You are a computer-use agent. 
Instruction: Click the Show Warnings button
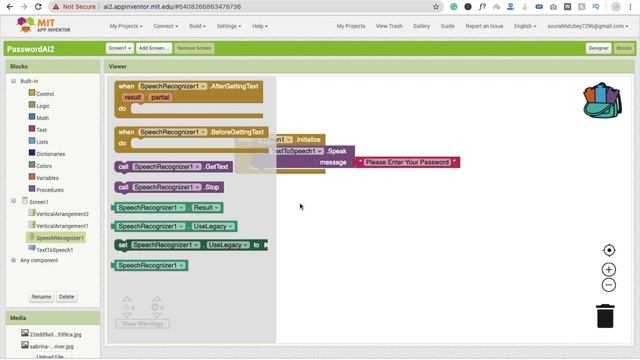point(142,324)
